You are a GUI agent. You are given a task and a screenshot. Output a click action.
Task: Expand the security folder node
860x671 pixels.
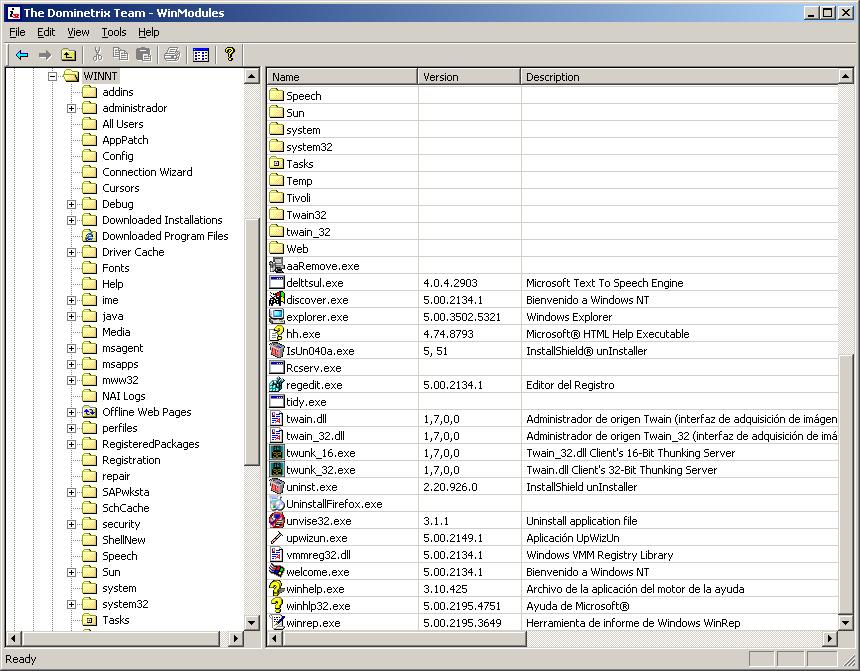(71, 525)
